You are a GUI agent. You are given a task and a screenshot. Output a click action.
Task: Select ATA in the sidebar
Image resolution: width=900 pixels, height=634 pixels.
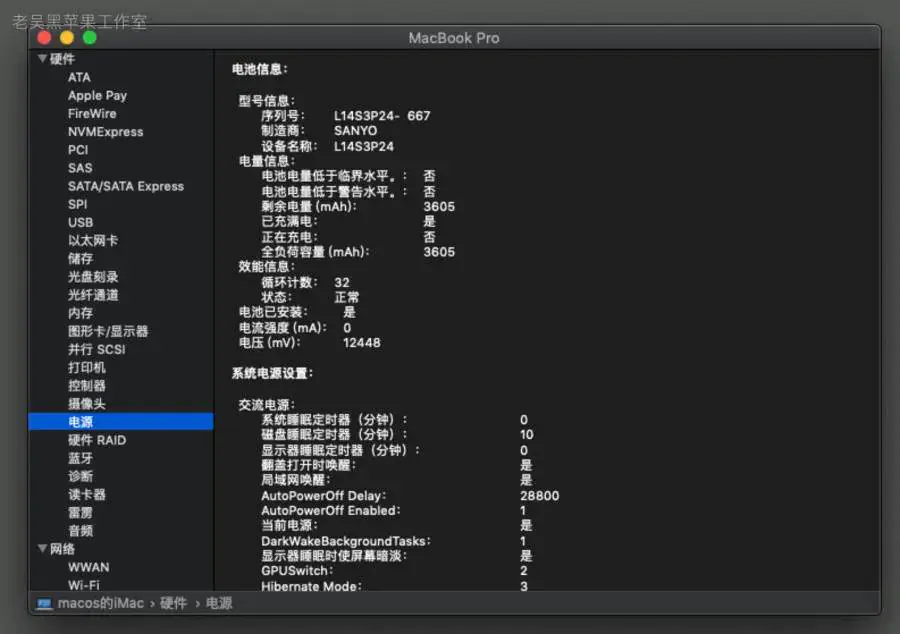pyautogui.click(x=79, y=77)
